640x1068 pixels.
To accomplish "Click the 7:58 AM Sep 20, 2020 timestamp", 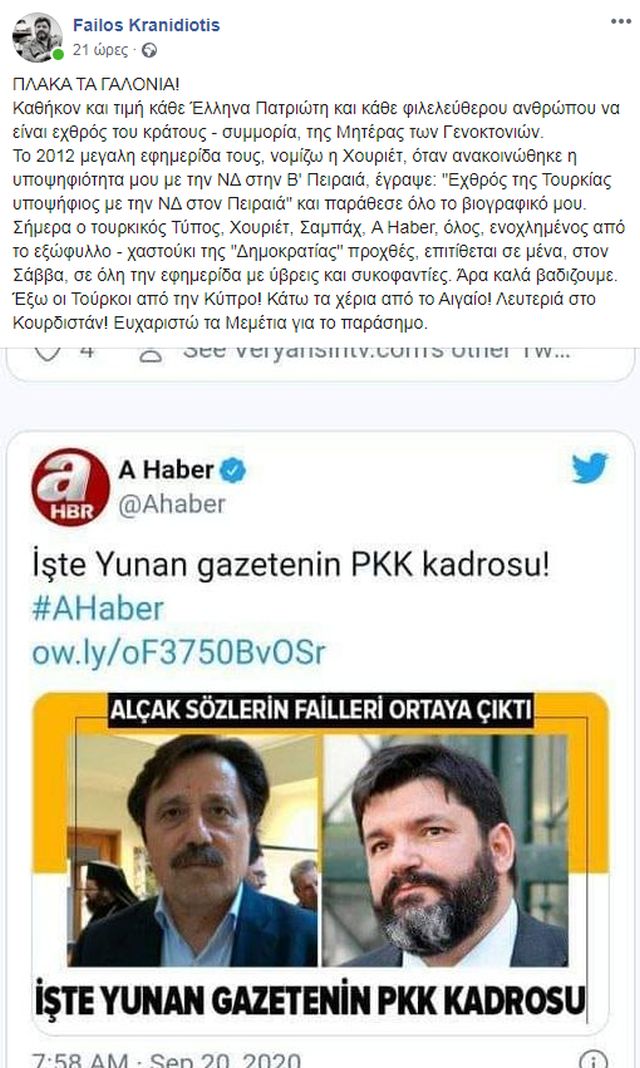I will (x=166, y=1060).
